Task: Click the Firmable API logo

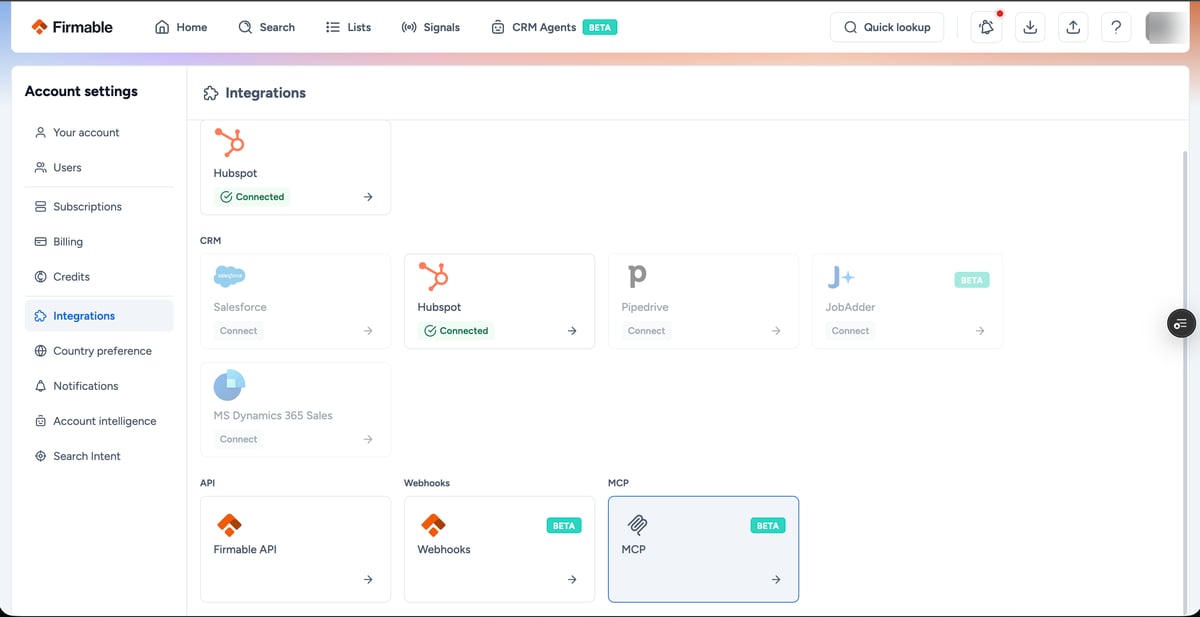Action: point(229,524)
